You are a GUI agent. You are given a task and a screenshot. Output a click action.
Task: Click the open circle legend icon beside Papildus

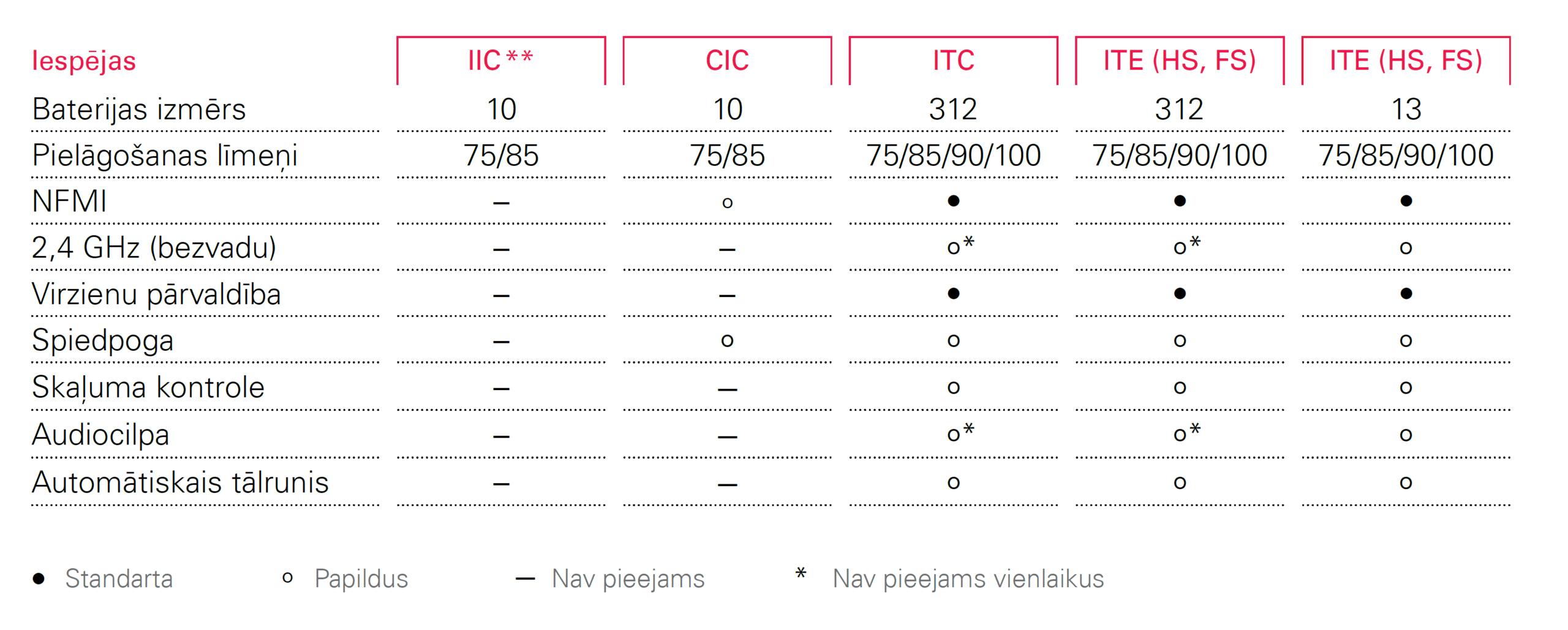click(287, 577)
